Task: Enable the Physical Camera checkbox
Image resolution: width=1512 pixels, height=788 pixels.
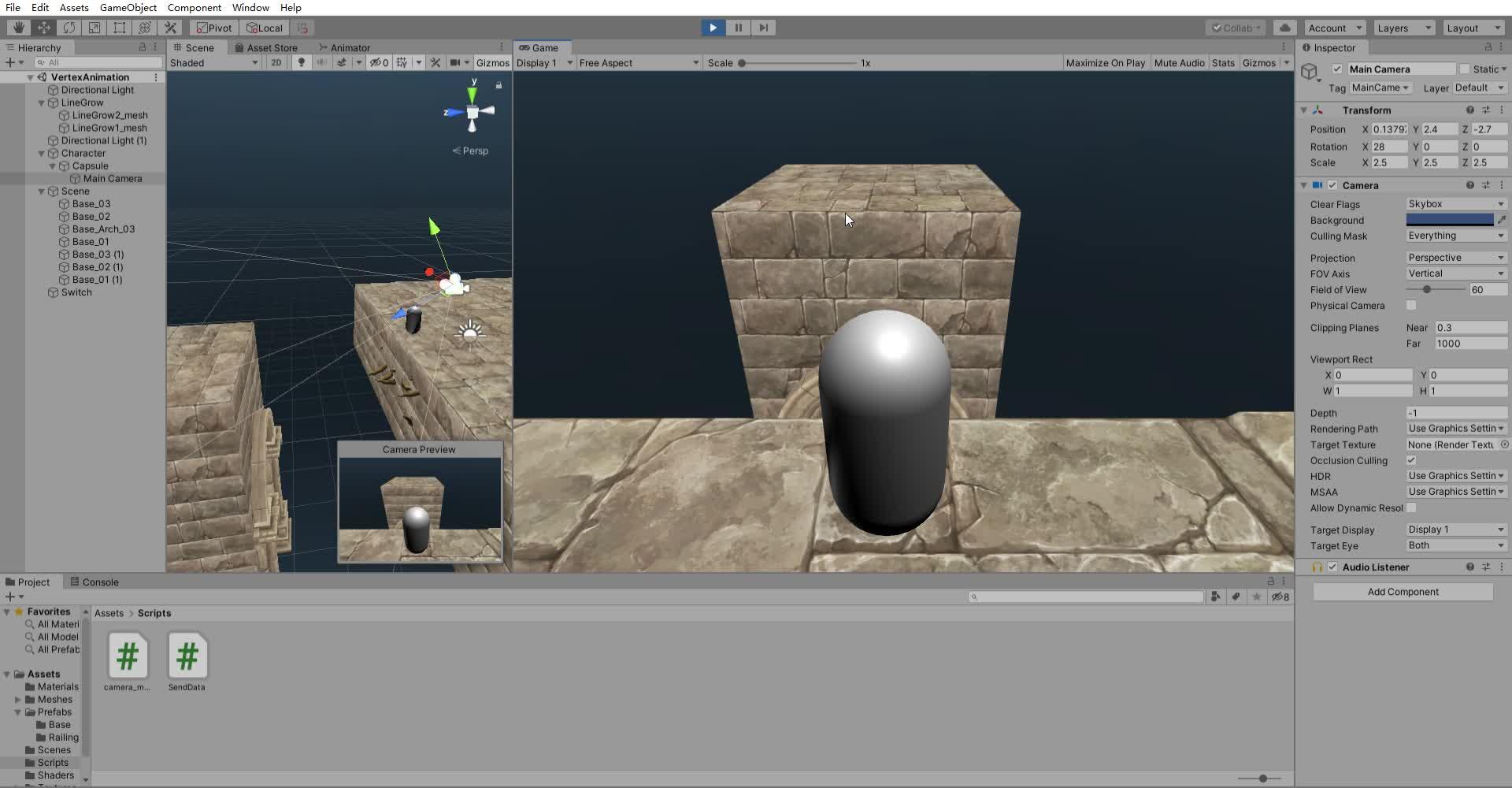Action: (1410, 306)
